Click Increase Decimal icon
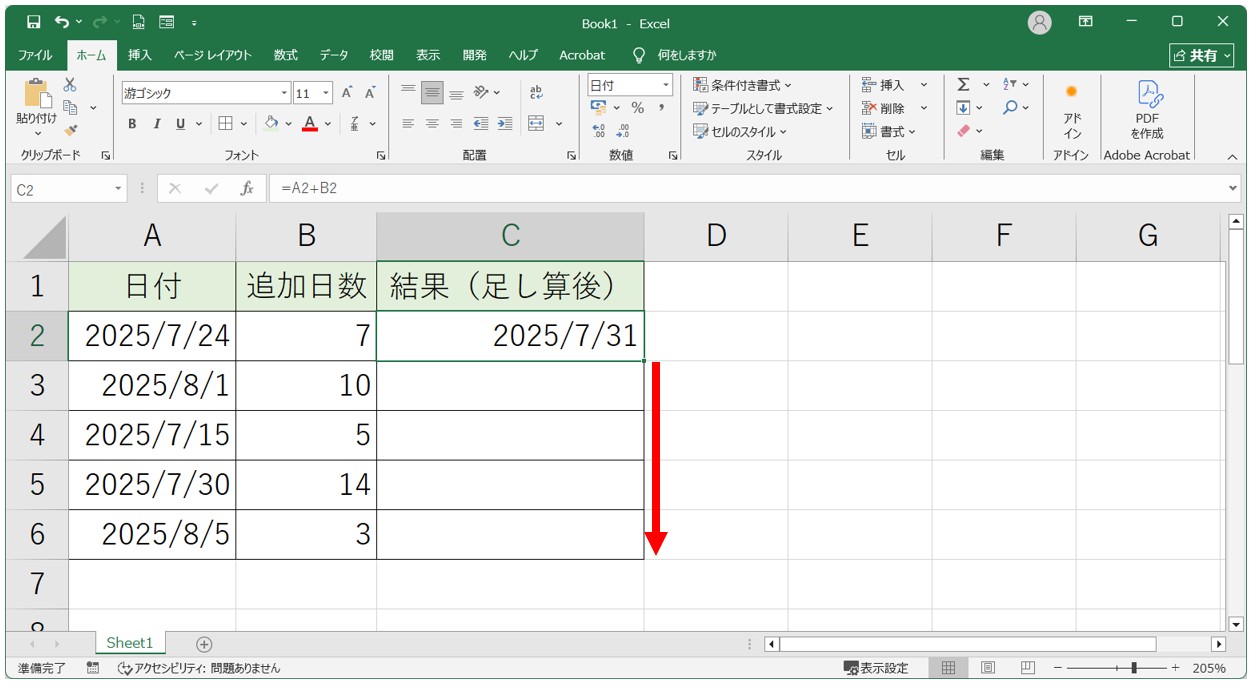1254x686 pixels. tap(599, 130)
